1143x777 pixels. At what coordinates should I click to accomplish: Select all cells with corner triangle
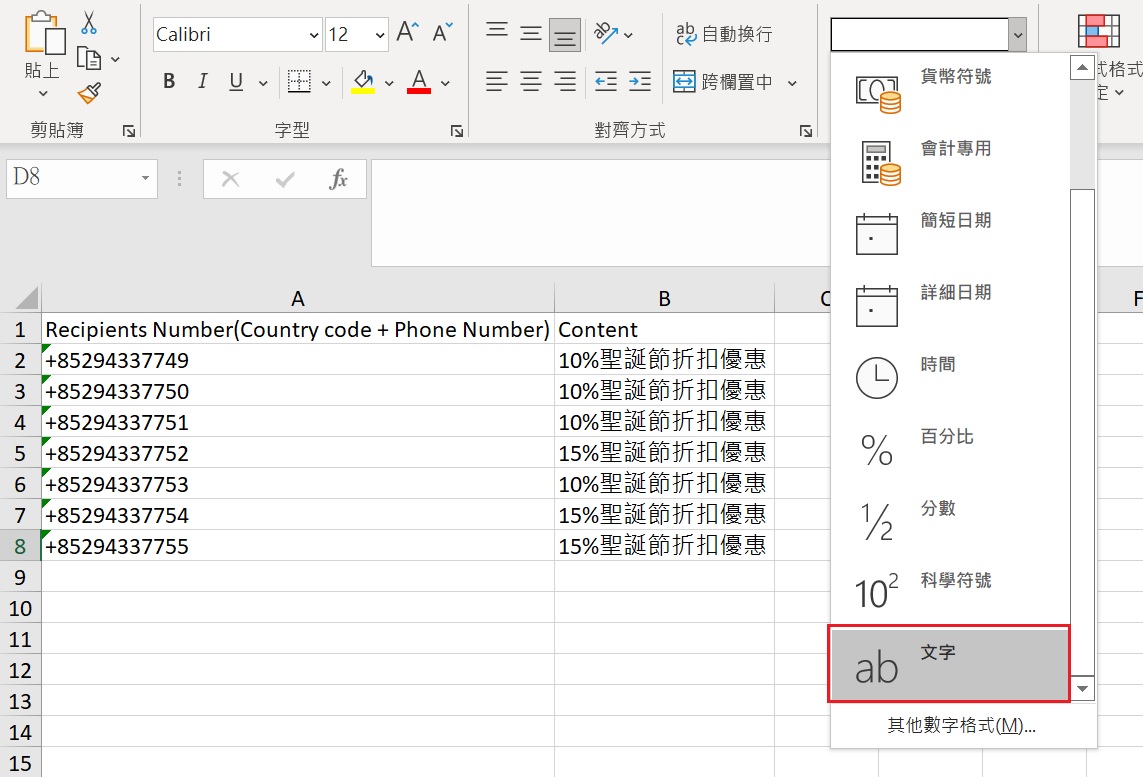click(26, 298)
